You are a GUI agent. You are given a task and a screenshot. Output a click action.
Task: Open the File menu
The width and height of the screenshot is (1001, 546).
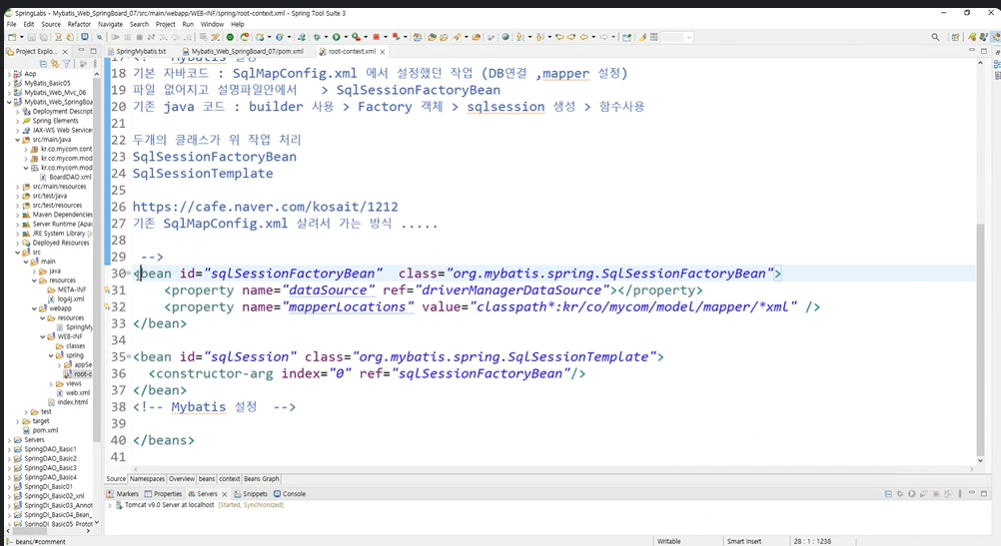pos(11,24)
